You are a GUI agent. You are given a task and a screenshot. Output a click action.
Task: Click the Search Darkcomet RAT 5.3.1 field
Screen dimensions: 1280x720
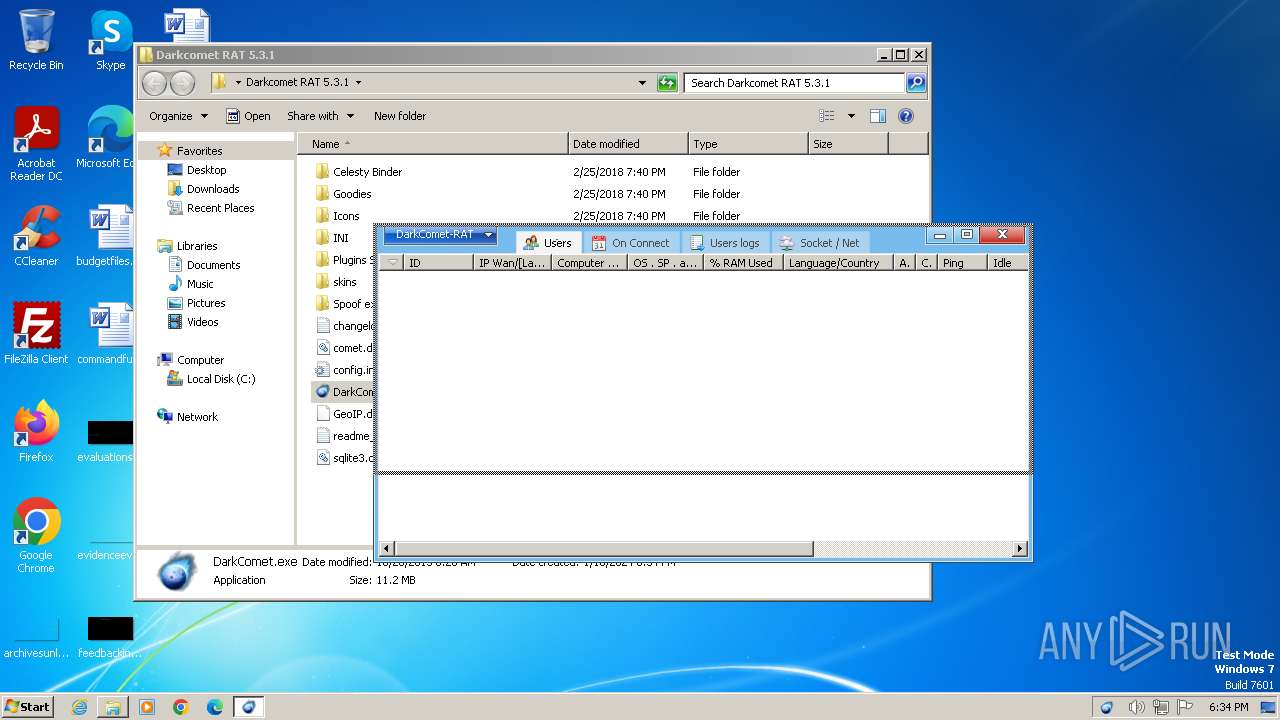[x=795, y=83]
